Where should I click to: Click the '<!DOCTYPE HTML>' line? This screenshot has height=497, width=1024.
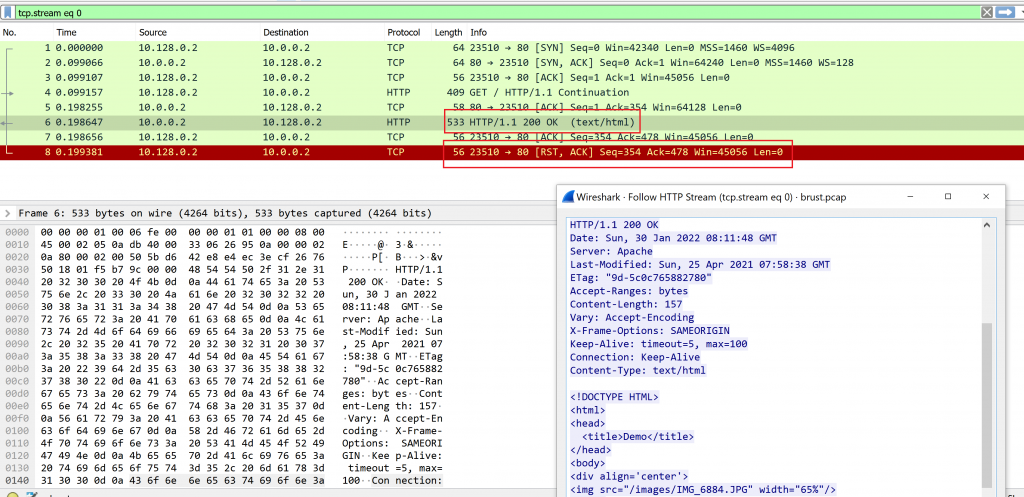tap(614, 397)
